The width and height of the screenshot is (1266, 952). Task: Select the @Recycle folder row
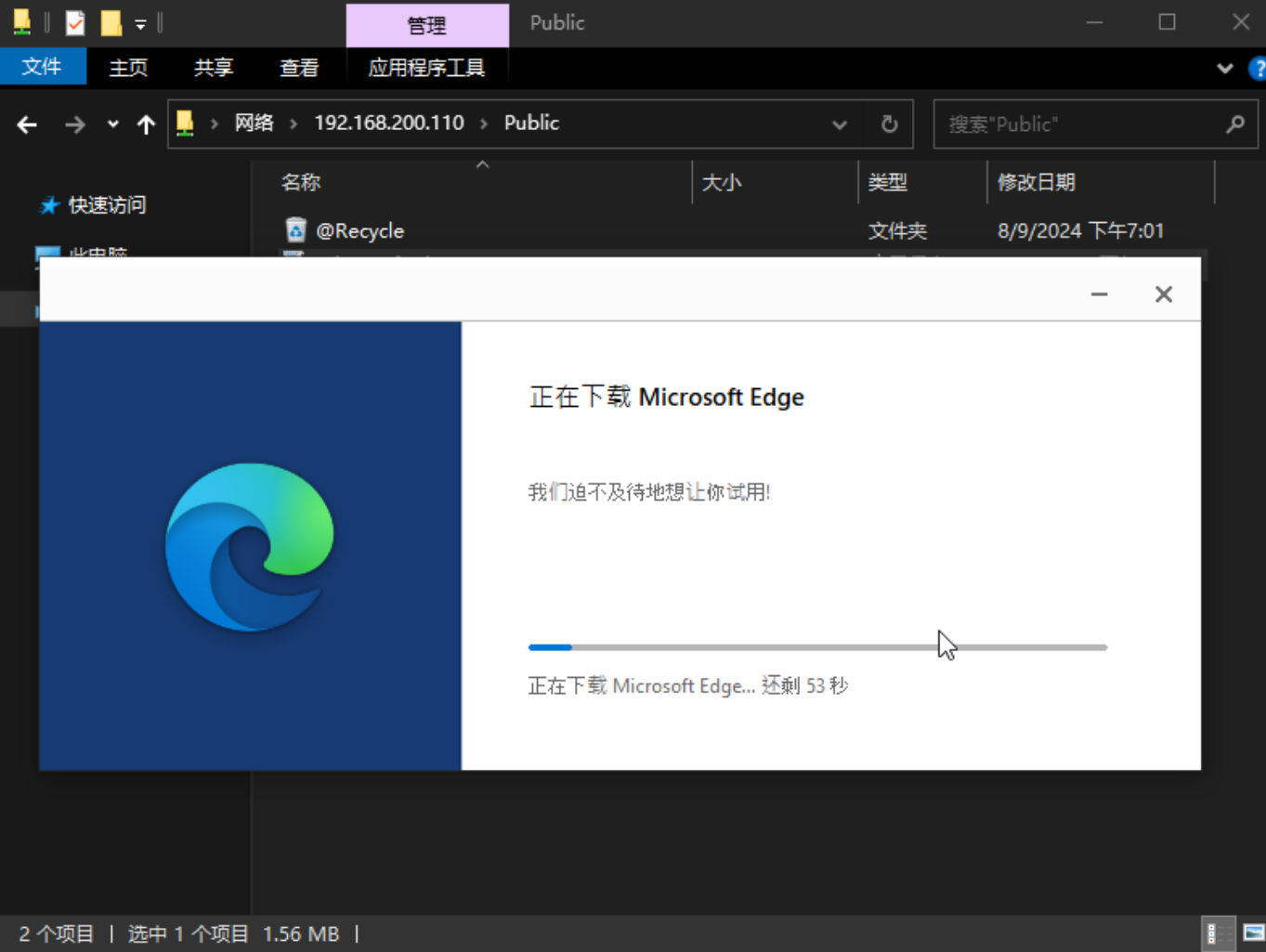(731, 230)
